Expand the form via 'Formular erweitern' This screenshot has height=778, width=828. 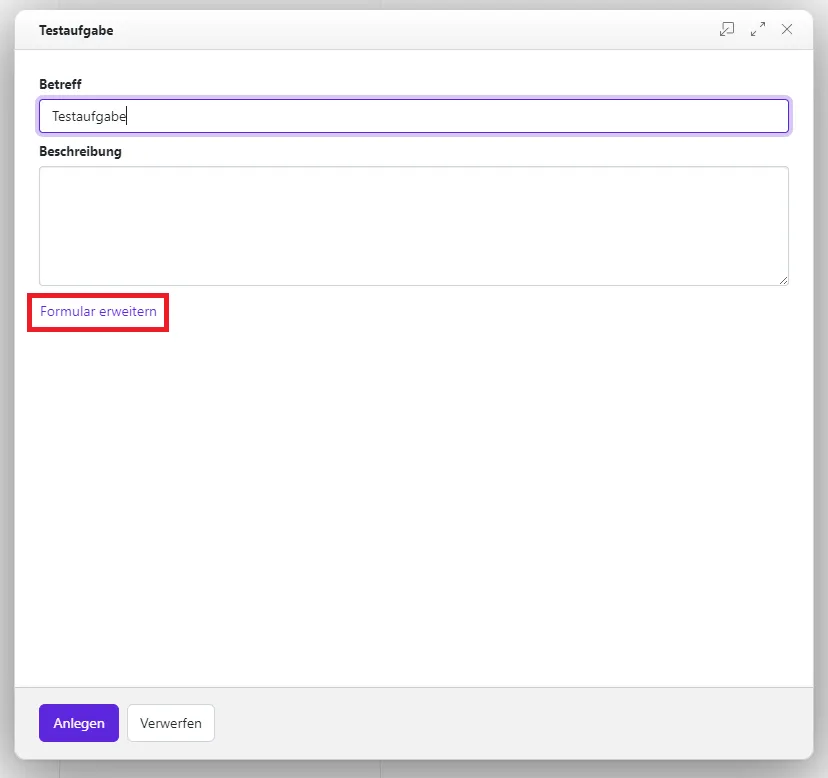click(x=98, y=312)
